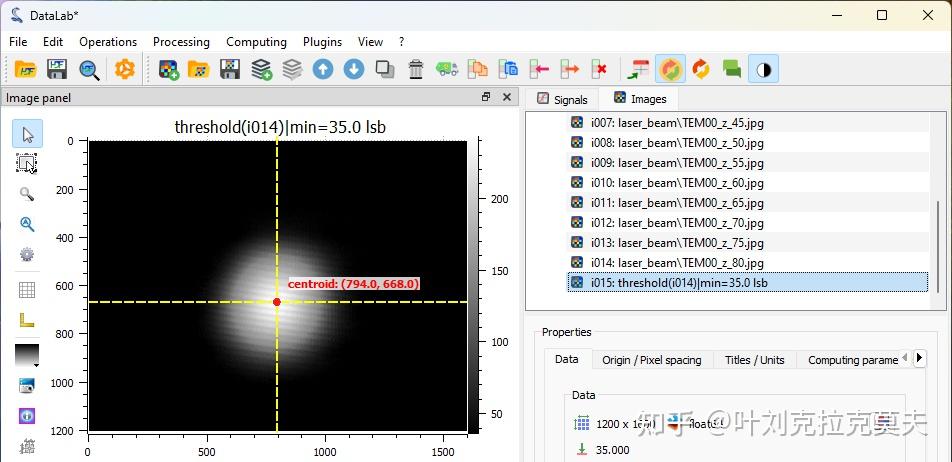Move selection down blue arrow
This screenshot has height=462, width=952.
(x=354, y=69)
